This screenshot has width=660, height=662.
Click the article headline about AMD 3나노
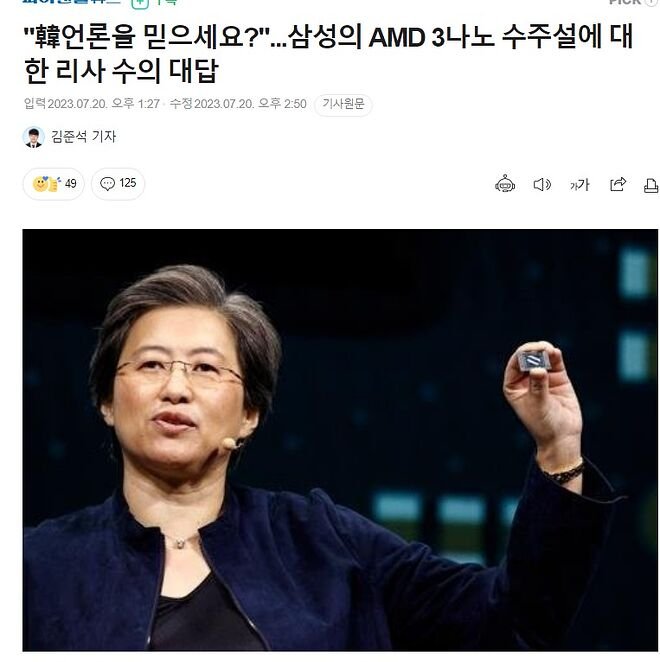click(328, 54)
